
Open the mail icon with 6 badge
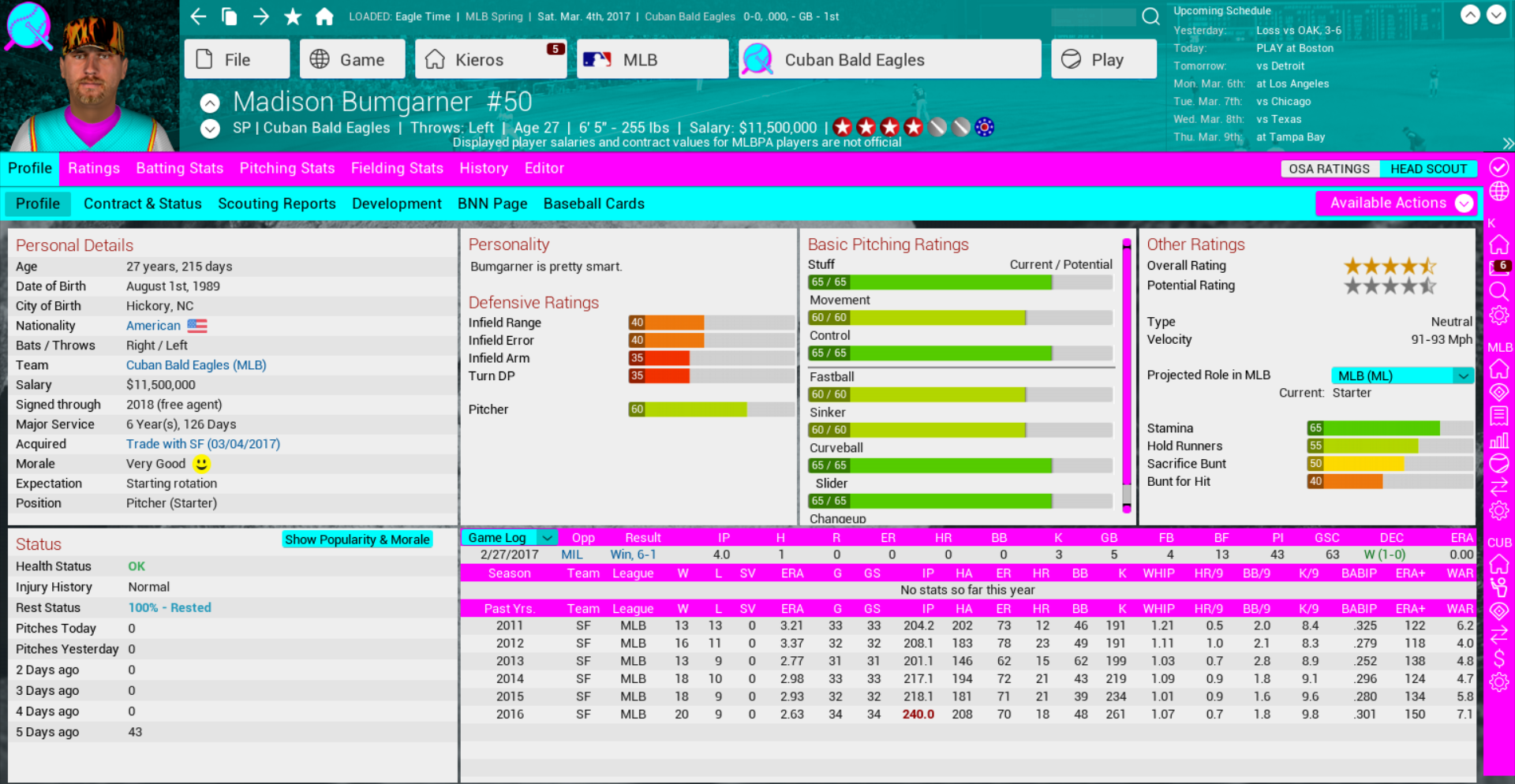pyautogui.click(x=1499, y=267)
